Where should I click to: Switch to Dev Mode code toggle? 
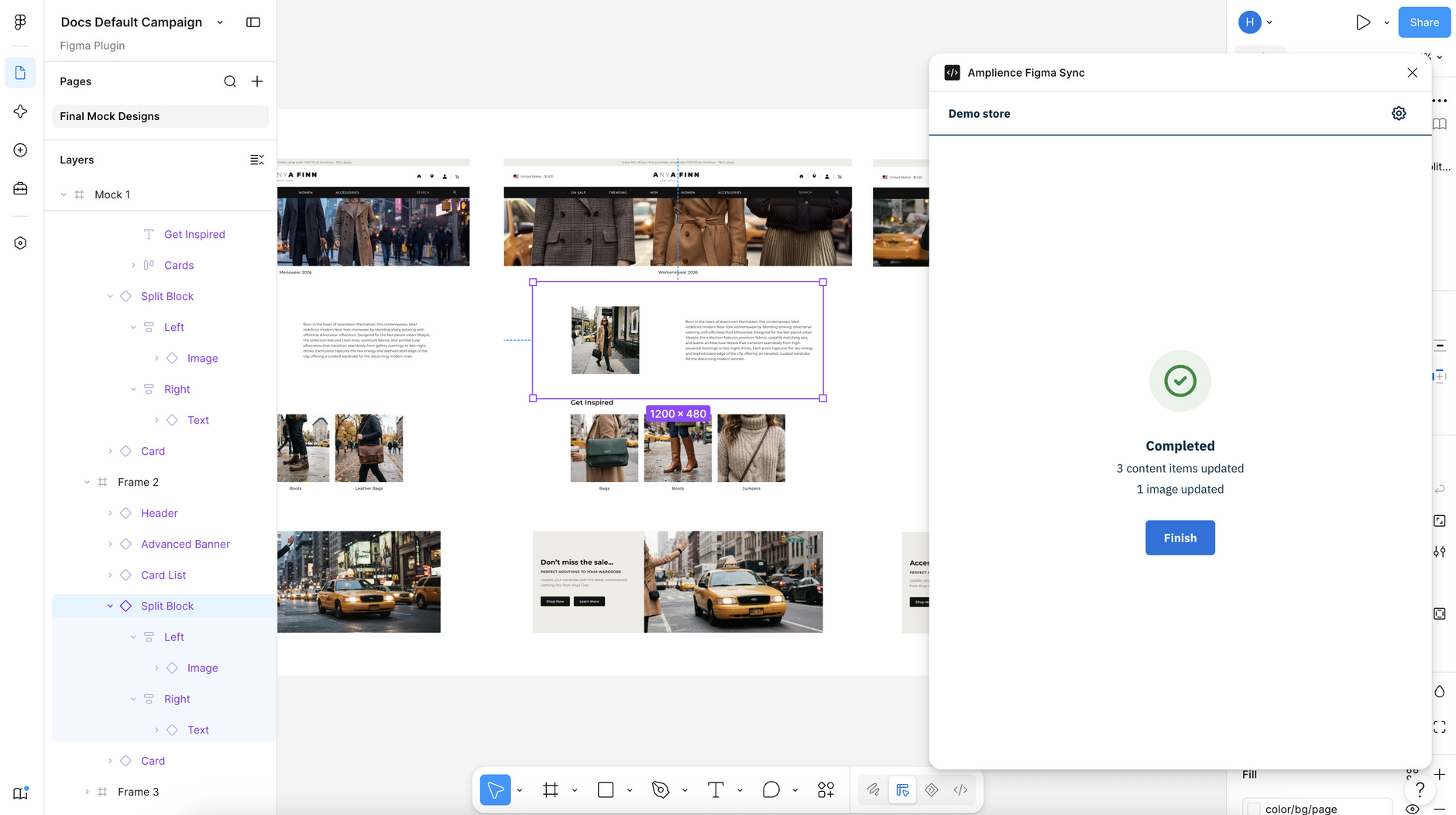click(960, 790)
